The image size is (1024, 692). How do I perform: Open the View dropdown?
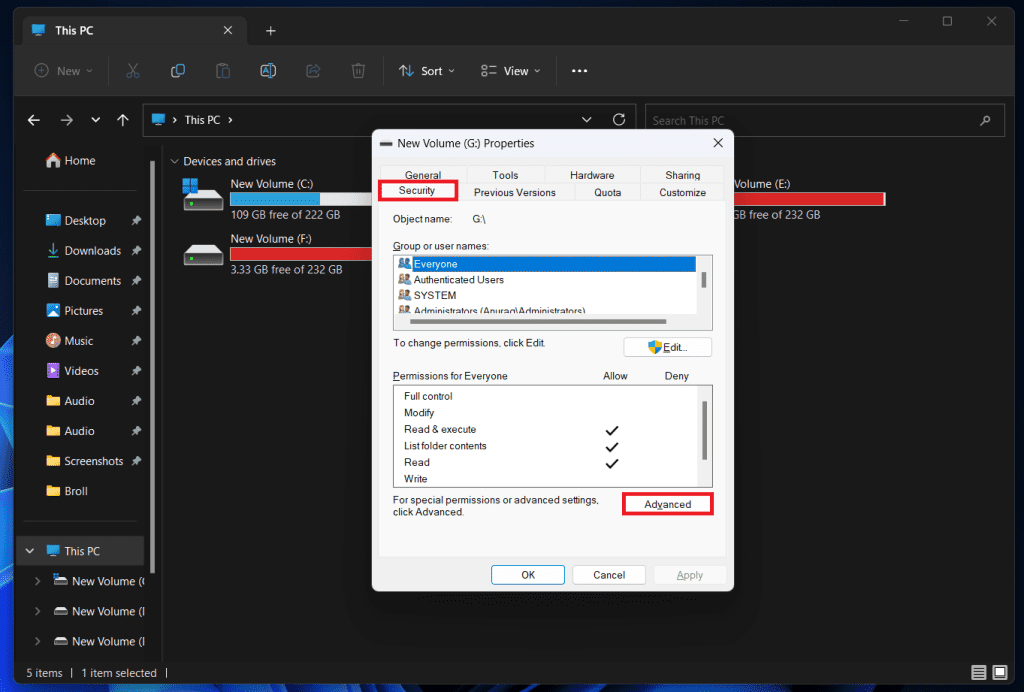510,70
